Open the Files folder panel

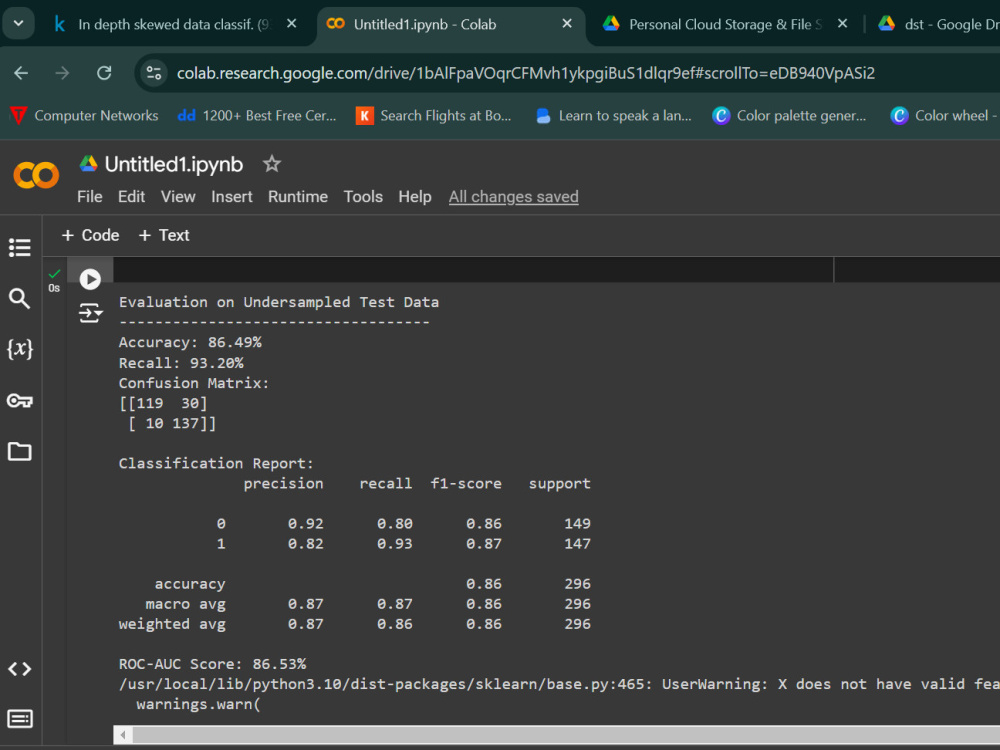20,452
